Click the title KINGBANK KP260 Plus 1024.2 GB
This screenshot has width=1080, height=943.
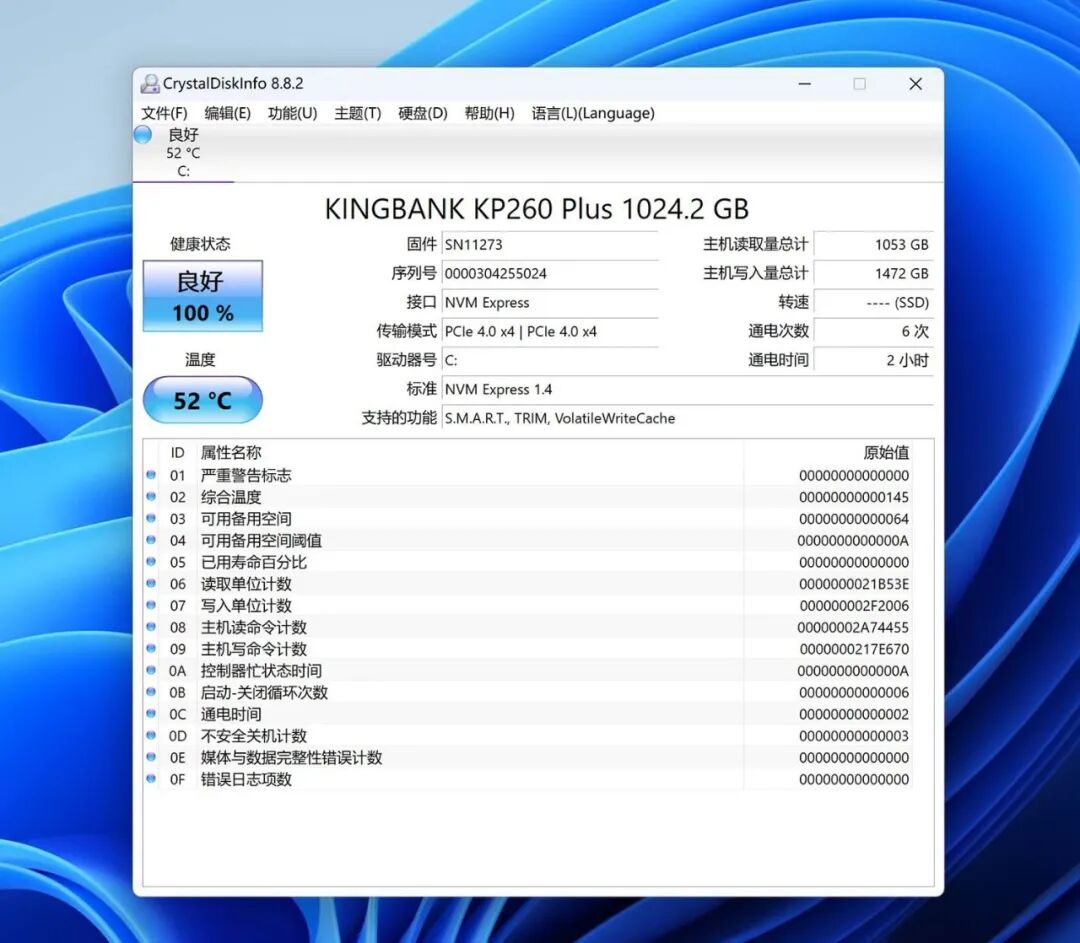537,209
